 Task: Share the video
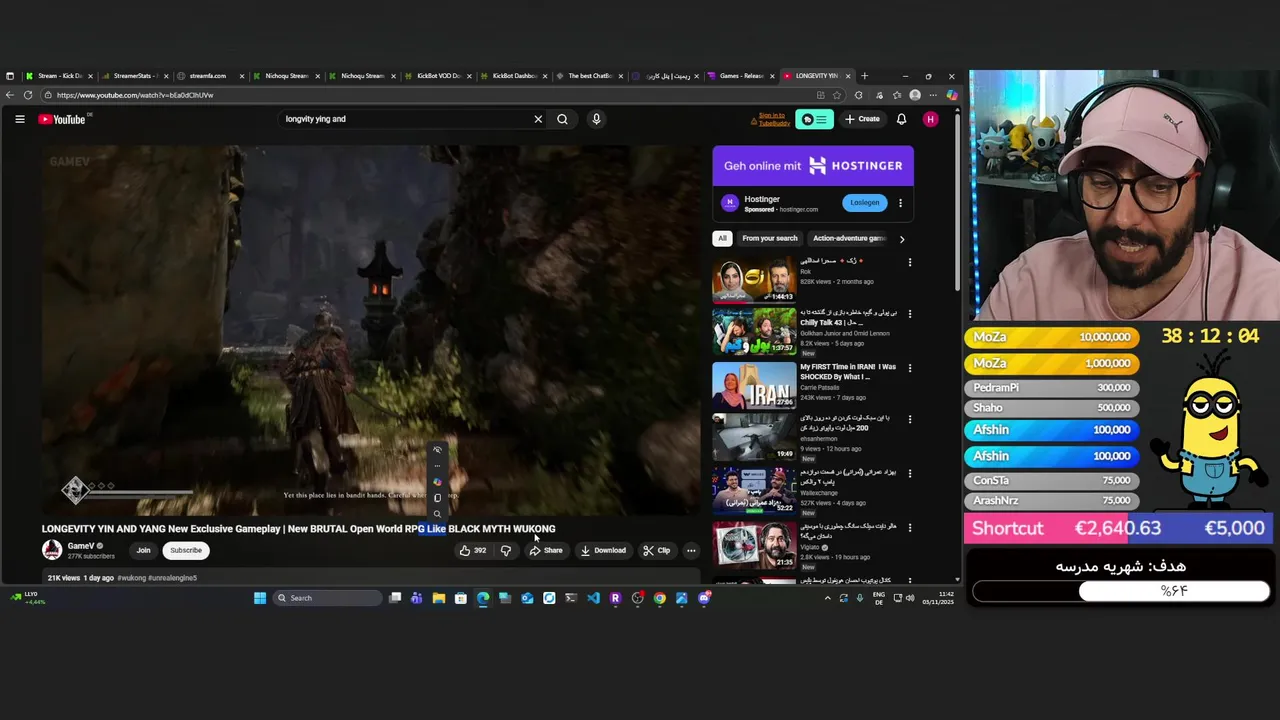pos(546,550)
